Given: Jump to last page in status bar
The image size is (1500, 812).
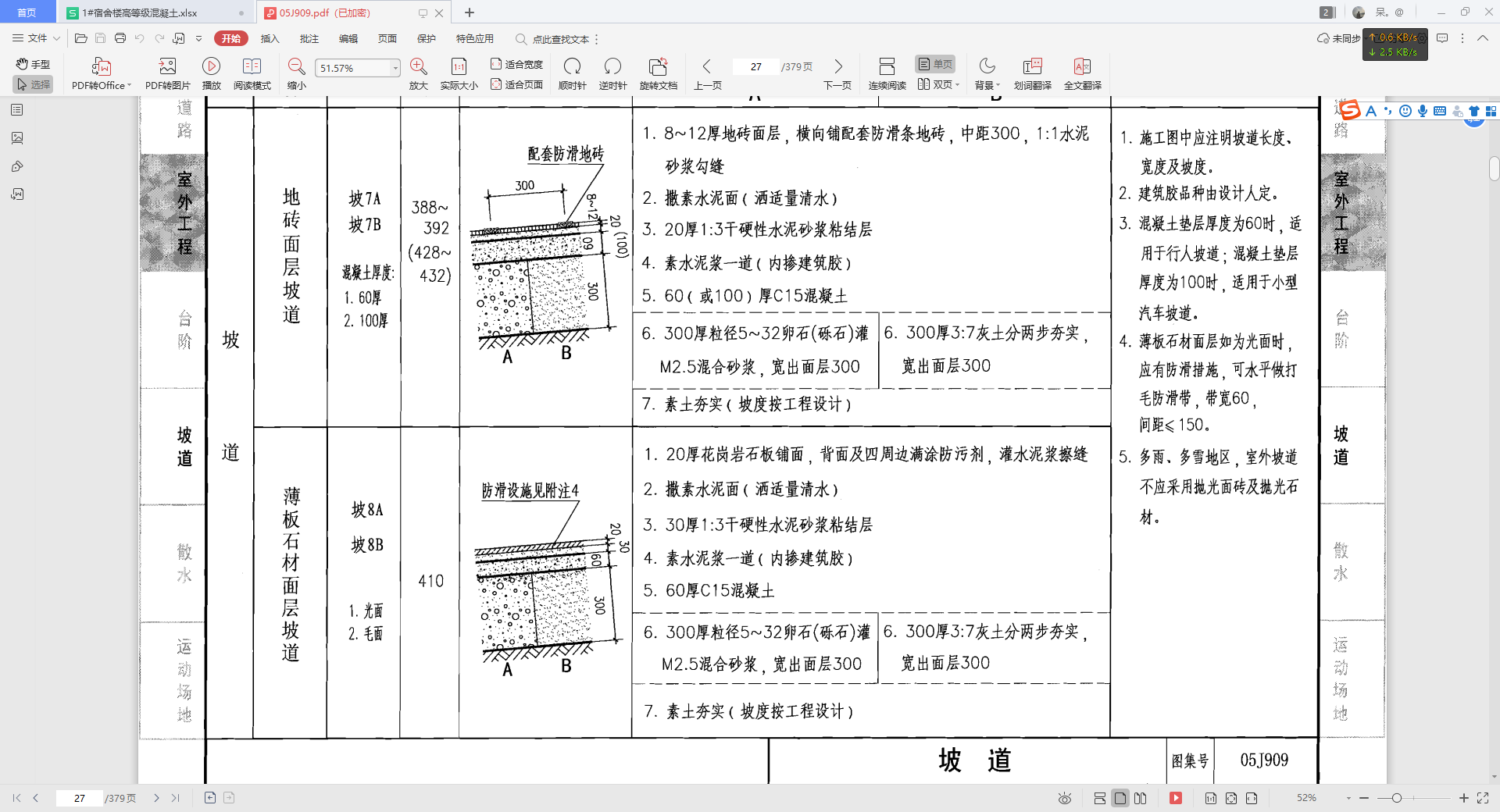Looking at the screenshot, I should (x=176, y=798).
